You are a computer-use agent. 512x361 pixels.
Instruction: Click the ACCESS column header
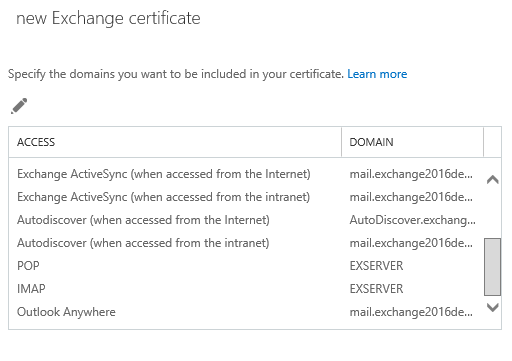coord(175,142)
